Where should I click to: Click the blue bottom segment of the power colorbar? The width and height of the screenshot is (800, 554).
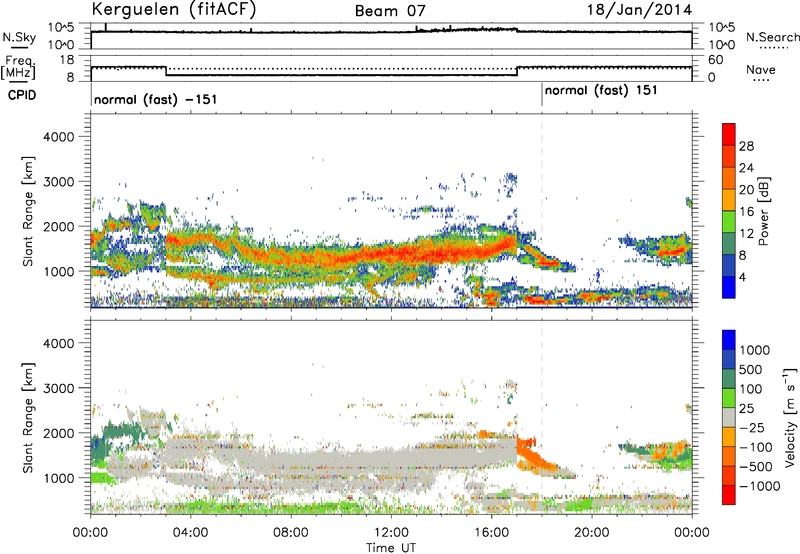[729, 287]
